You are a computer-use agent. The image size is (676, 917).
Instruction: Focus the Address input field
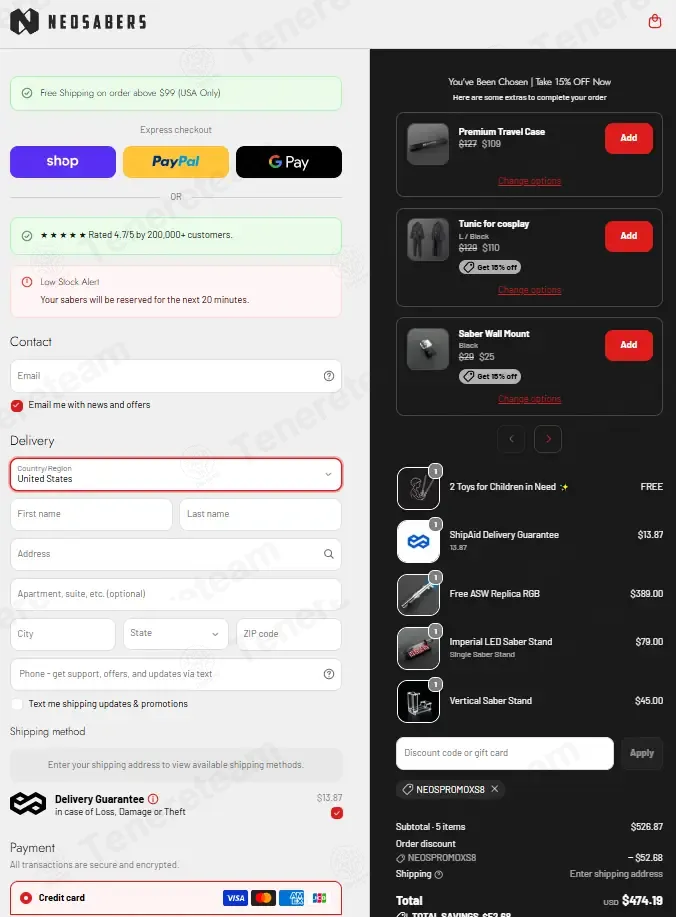[176, 554]
